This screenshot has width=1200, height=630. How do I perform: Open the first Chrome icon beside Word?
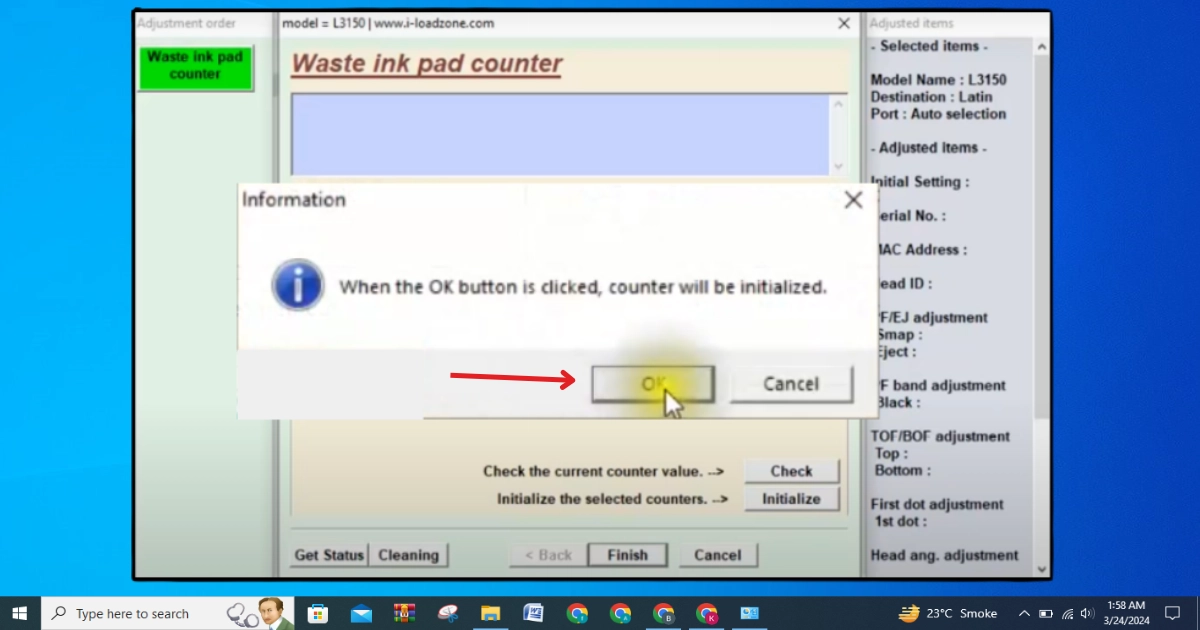click(x=577, y=613)
